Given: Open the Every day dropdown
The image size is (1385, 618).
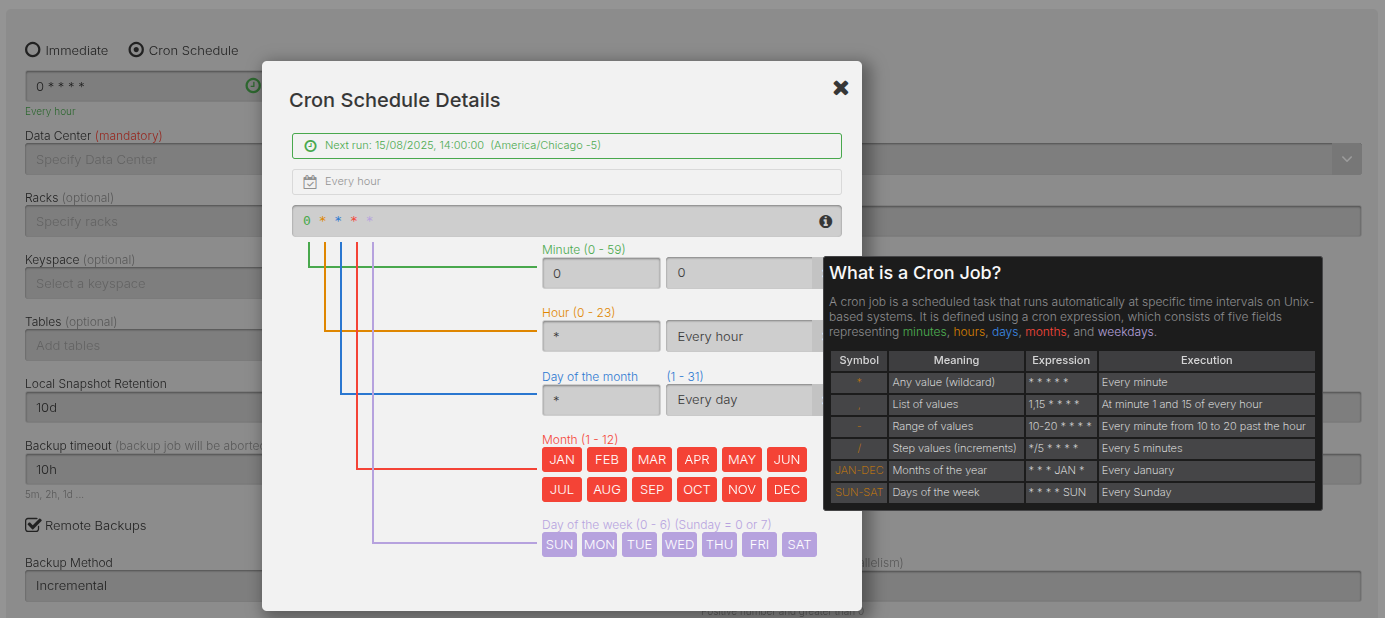Looking at the screenshot, I should [x=740, y=400].
